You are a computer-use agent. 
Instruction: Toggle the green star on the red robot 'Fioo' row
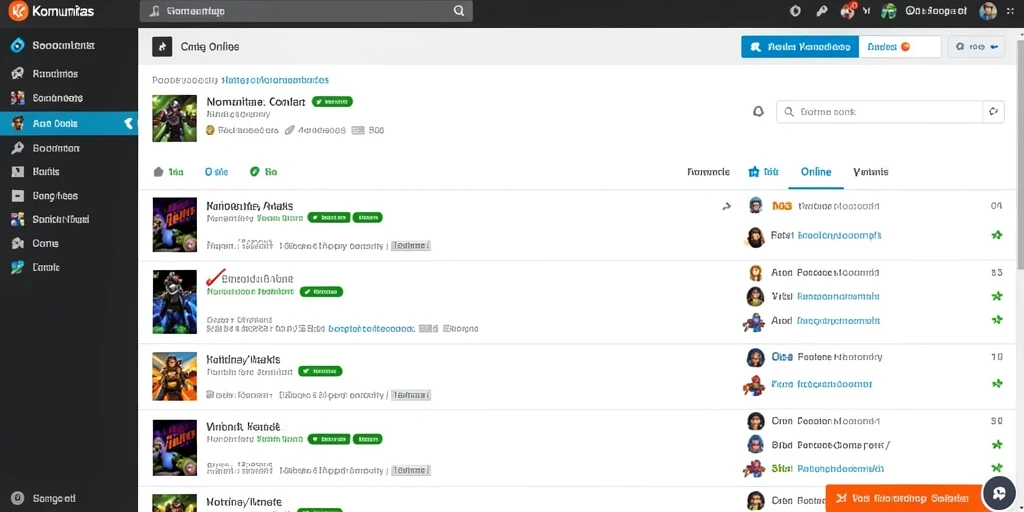click(997, 384)
